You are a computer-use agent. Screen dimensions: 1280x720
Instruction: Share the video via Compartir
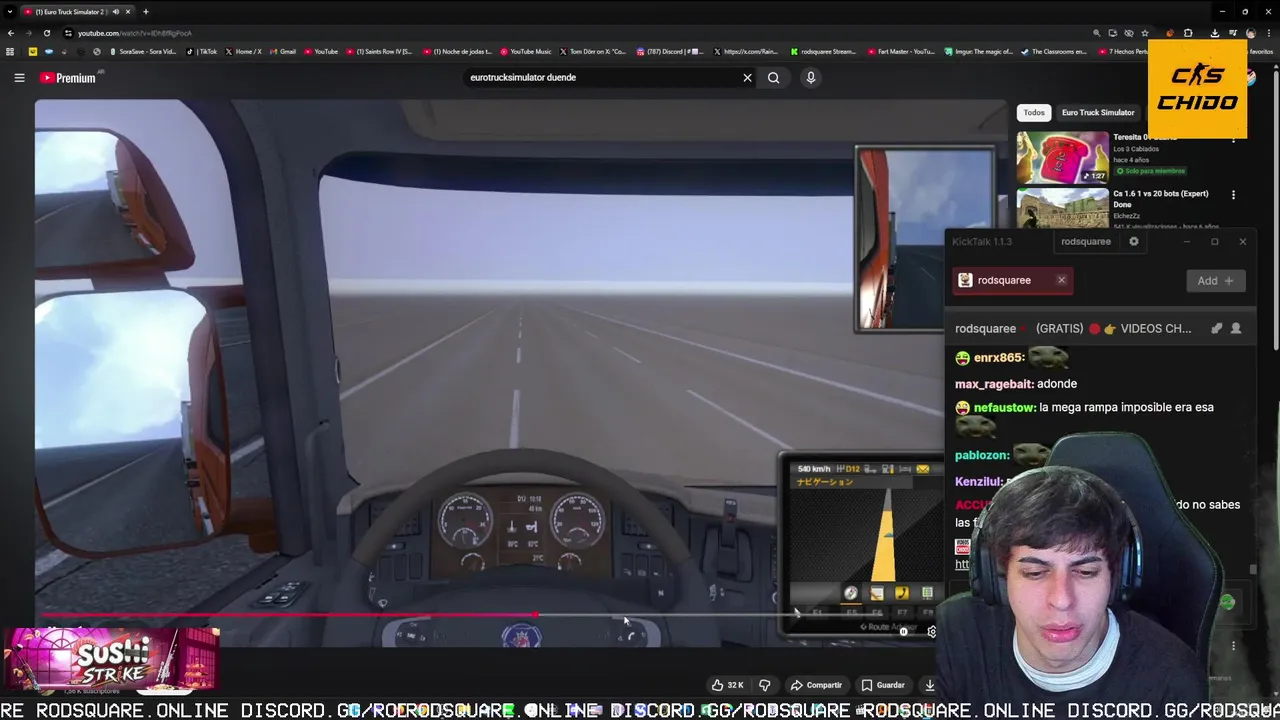coord(816,685)
